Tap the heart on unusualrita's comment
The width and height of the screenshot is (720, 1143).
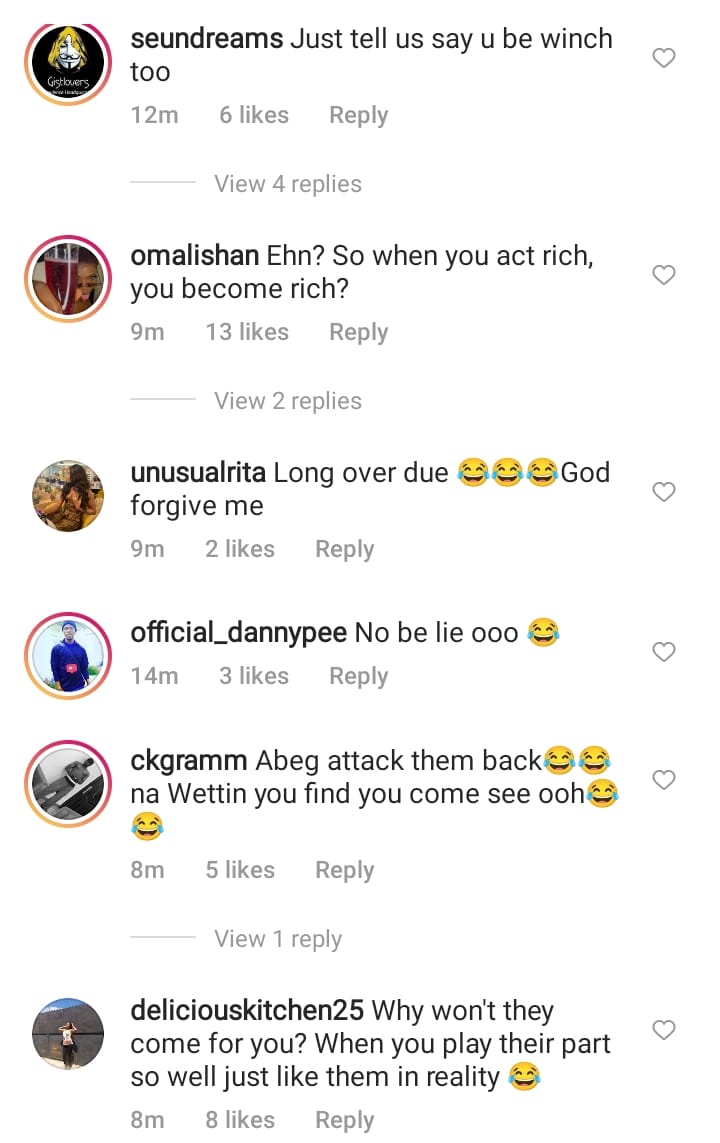[664, 492]
